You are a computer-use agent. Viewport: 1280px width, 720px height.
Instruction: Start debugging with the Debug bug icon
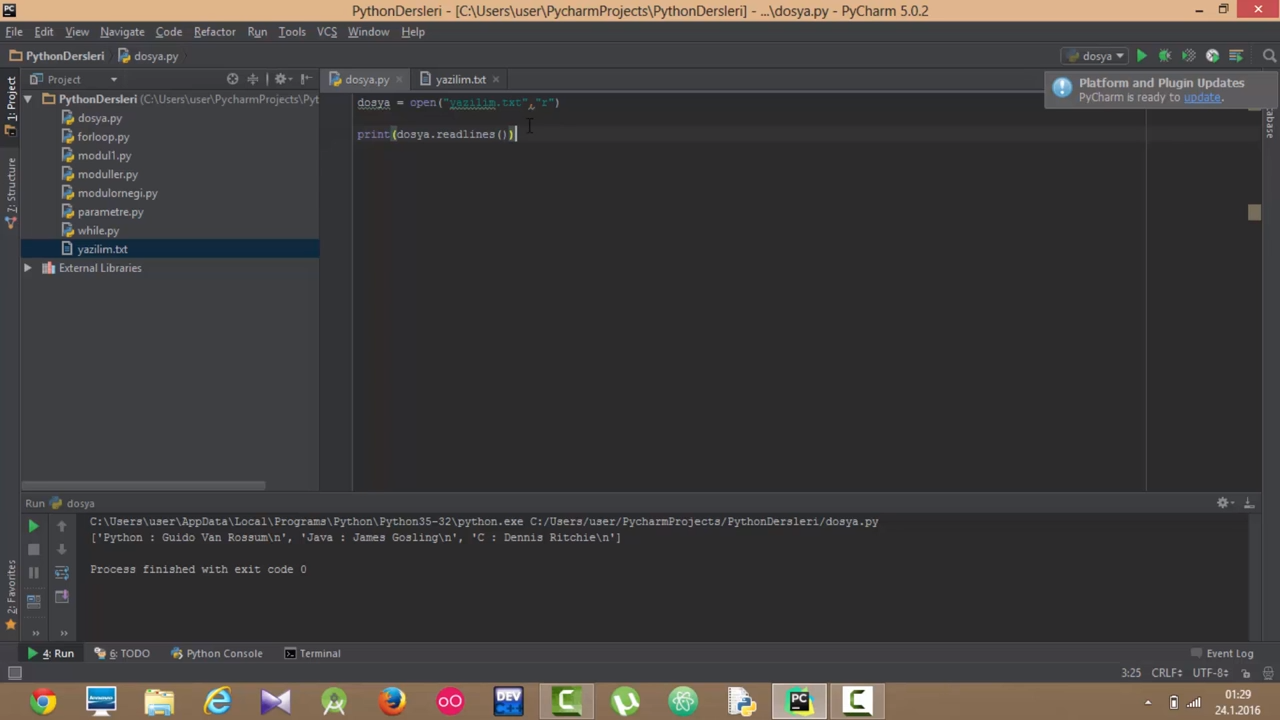click(x=1165, y=56)
